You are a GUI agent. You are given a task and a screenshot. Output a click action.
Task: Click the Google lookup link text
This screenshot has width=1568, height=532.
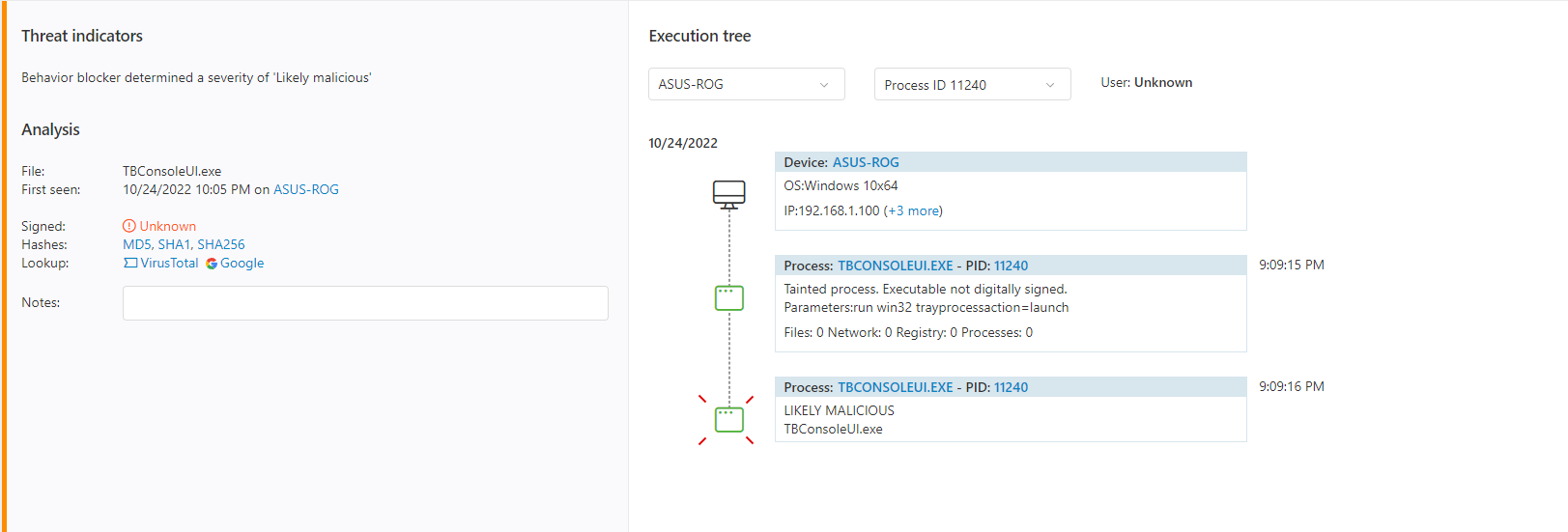tap(242, 263)
